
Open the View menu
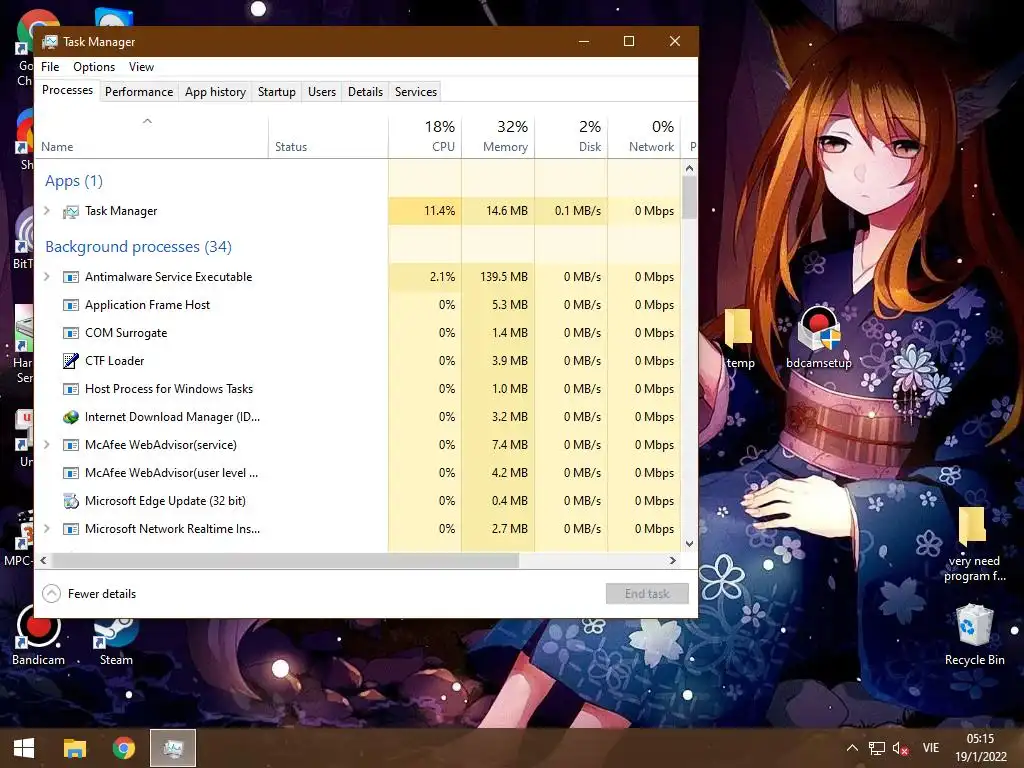click(x=141, y=67)
